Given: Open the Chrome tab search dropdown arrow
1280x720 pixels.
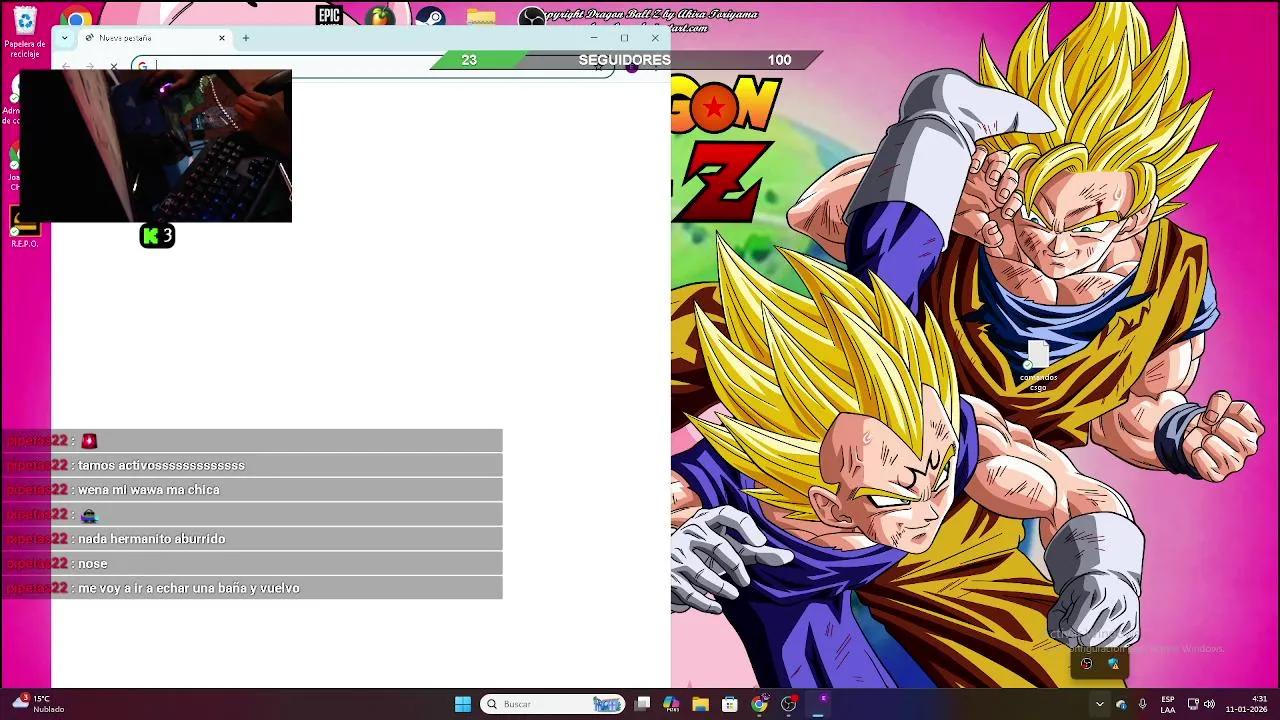Looking at the screenshot, I should [64, 38].
